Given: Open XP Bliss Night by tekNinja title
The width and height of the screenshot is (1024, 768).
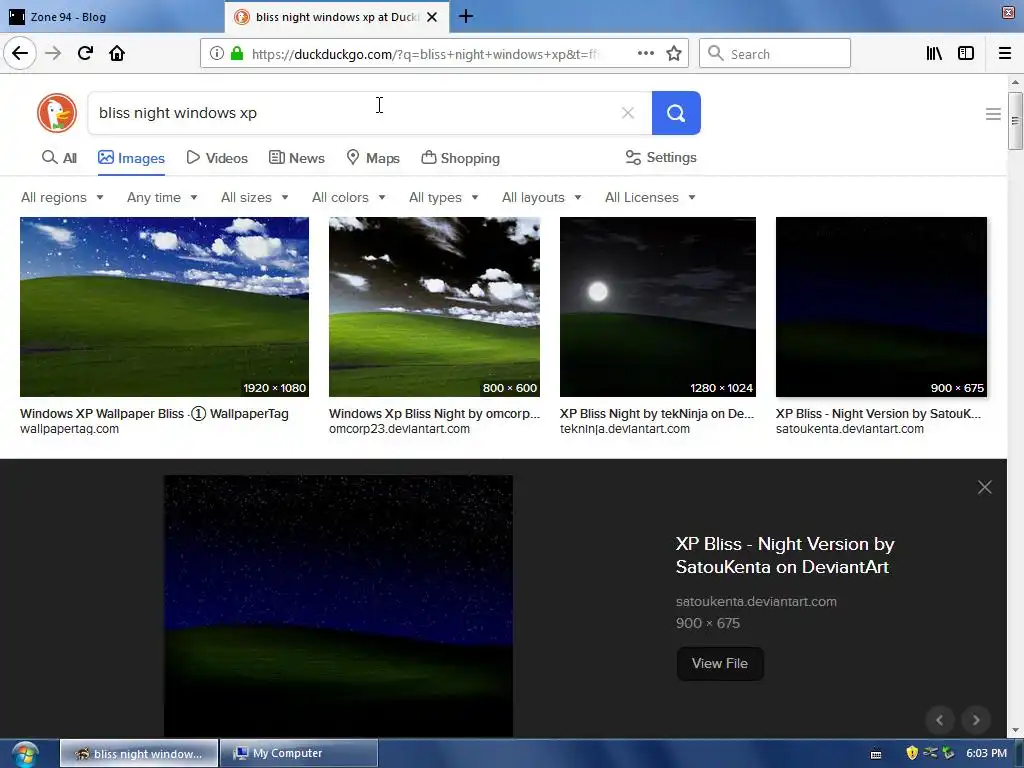Looking at the screenshot, I should (x=657, y=413).
